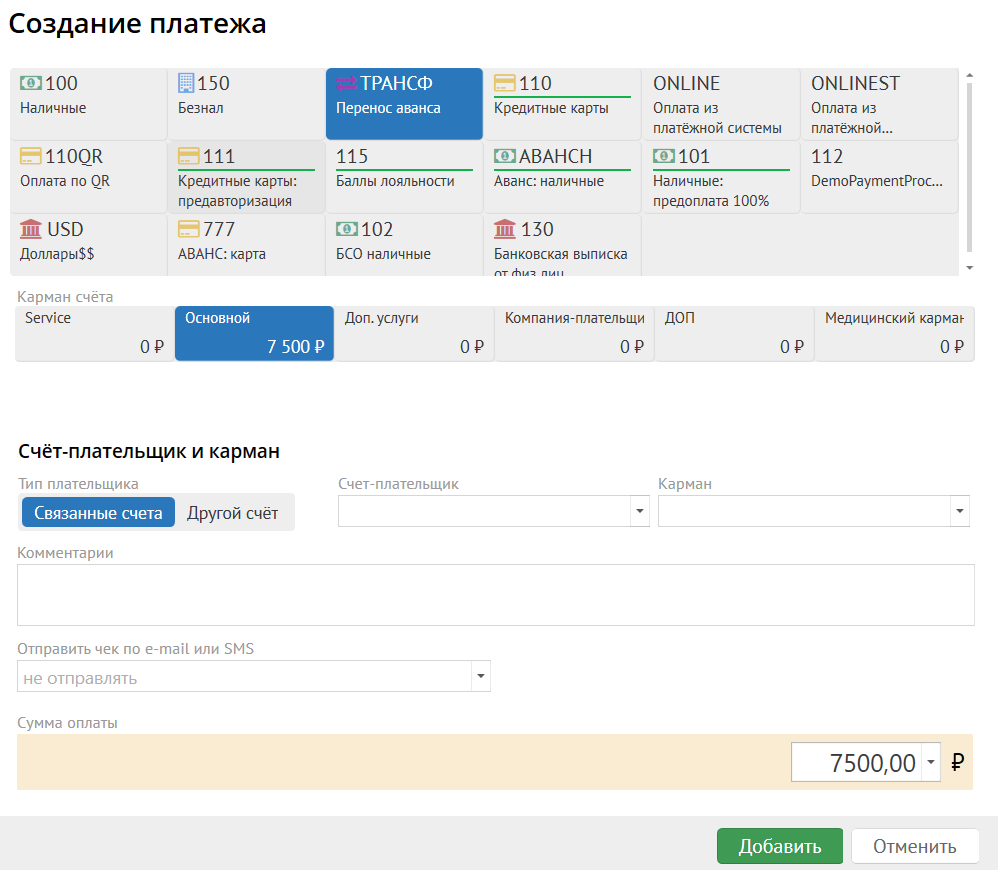This screenshot has height=870, width=998.
Task: Switch payer type to Другой счёт
Action: [x=232, y=513]
